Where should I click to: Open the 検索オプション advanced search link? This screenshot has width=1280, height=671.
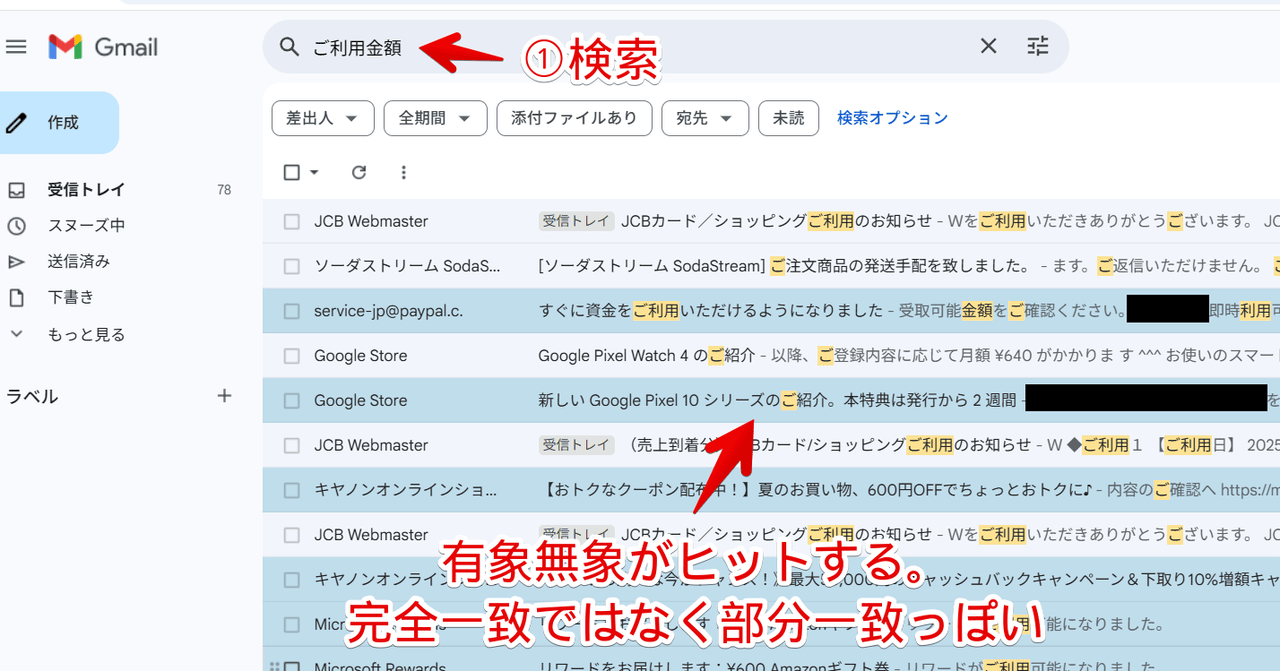point(892,118)
